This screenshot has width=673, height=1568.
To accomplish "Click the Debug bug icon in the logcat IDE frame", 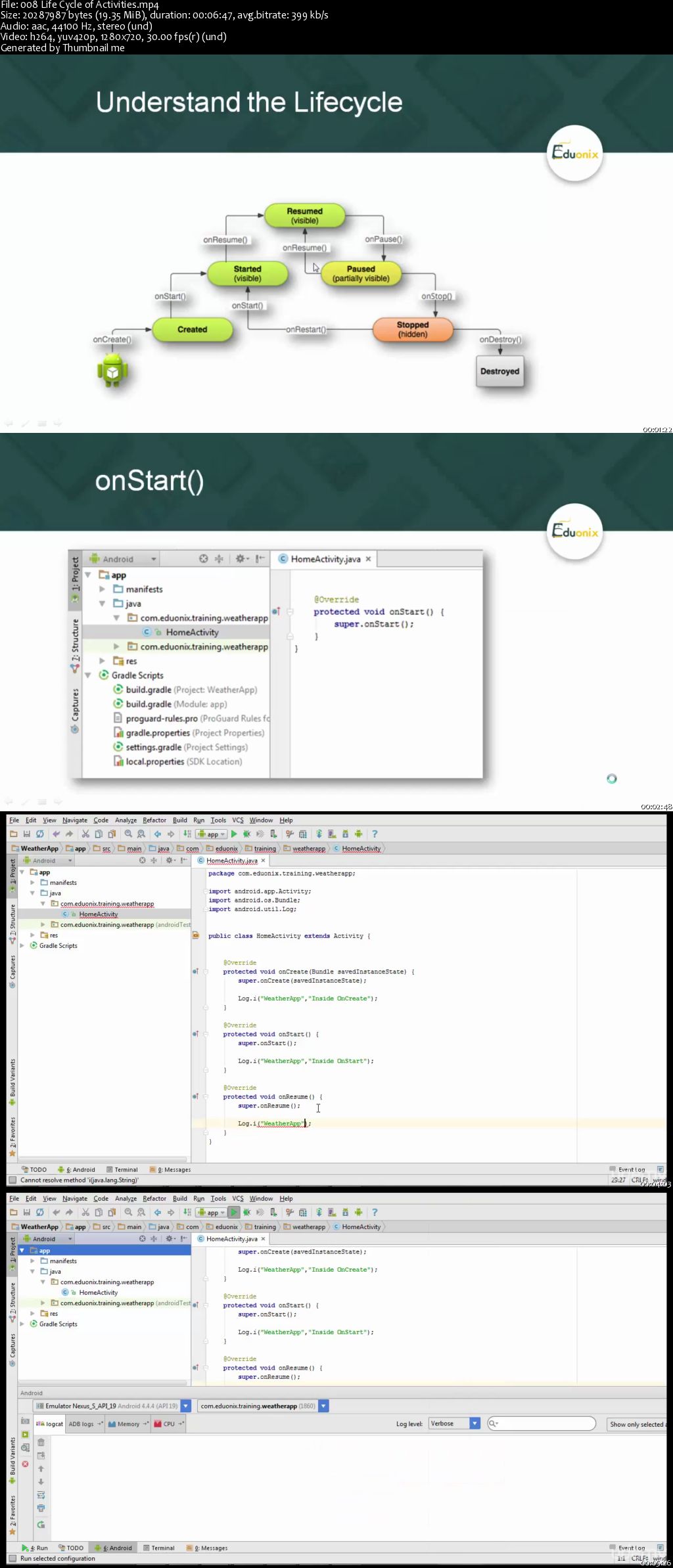I will pos(247,1213).
